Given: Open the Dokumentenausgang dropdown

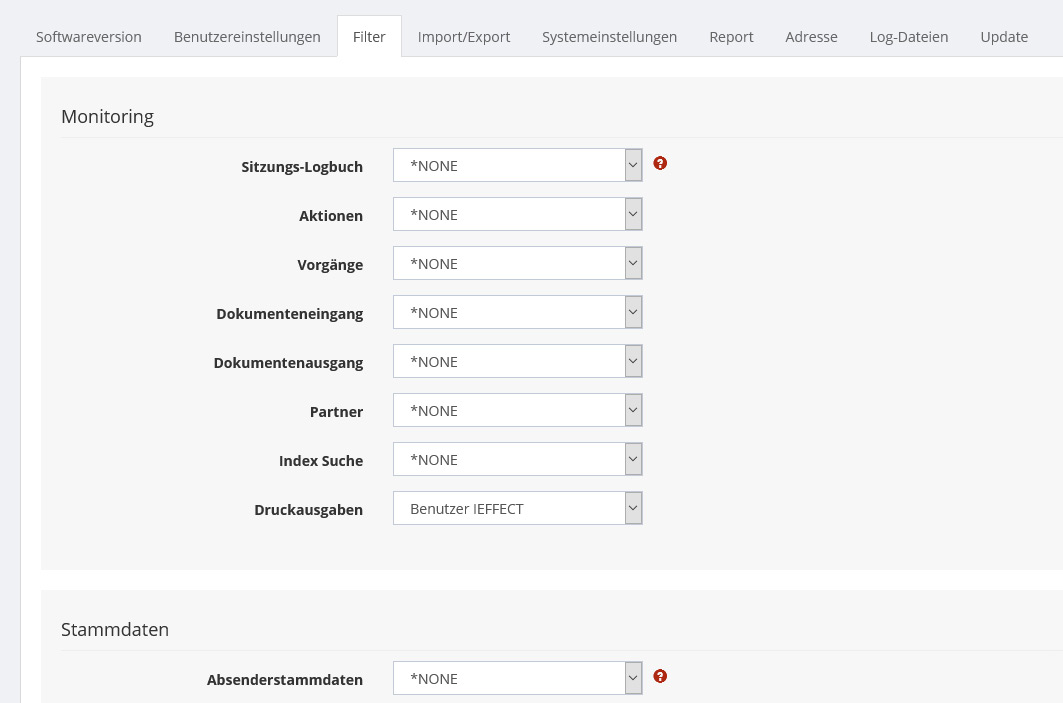Looking at the screenshot, I should (517, 362).
